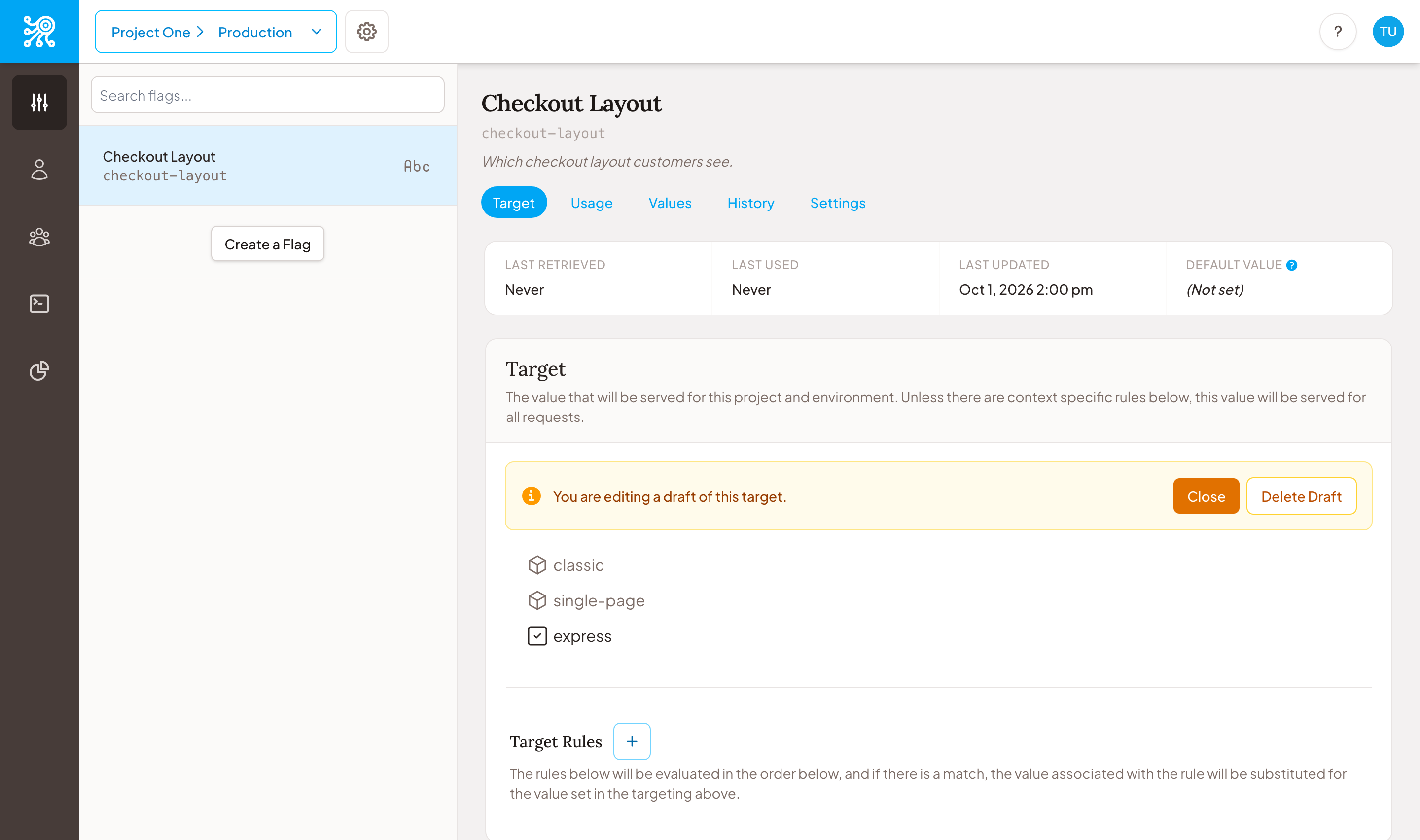Image resolution: width=1420 pixels, height=840 pixels.
Task: Switch to the History tab
Action: click(750, 202)
